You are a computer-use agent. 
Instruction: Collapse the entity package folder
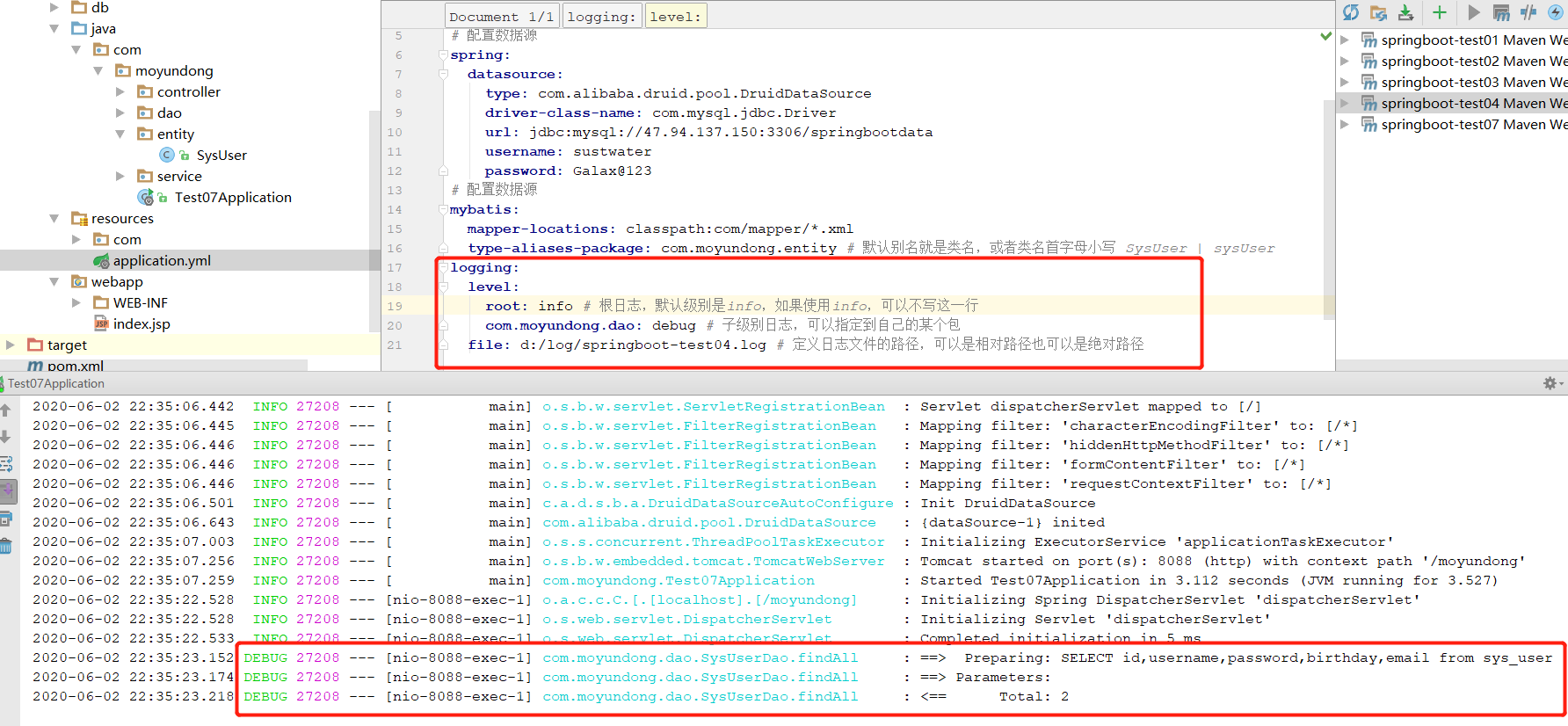pos(120,134)
